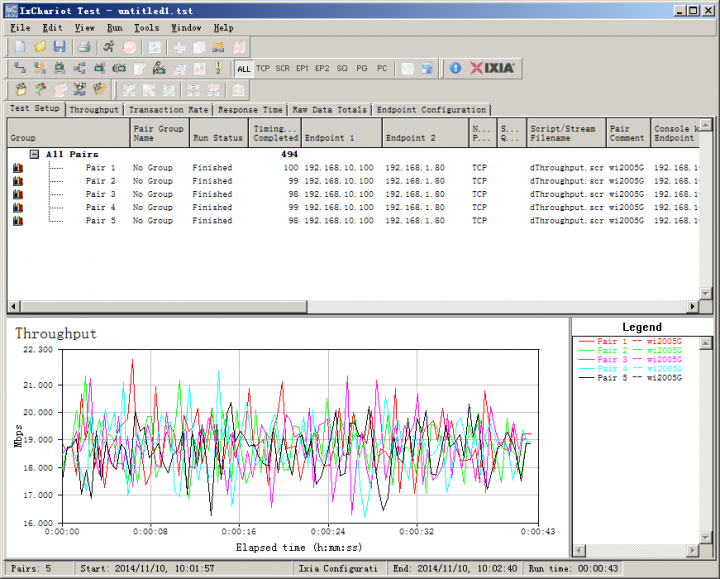Click the Pair 4 cyan legend entry

(x=630, y=369)
